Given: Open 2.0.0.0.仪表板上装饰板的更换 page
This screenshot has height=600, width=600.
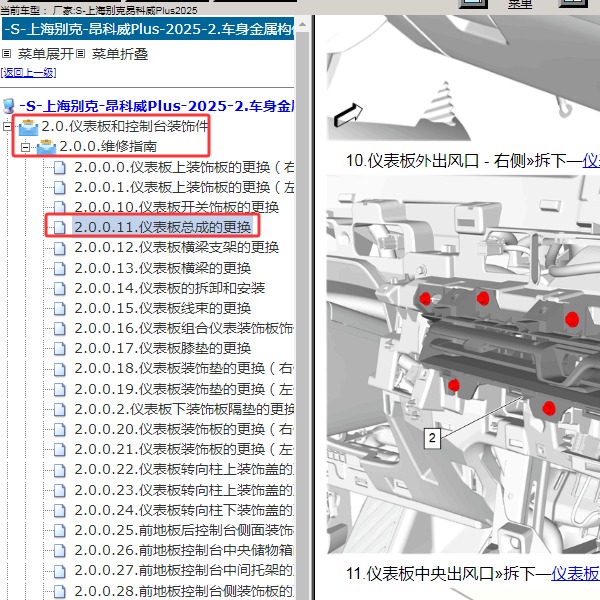Looking at the screenshot, I should pos(184,167).
